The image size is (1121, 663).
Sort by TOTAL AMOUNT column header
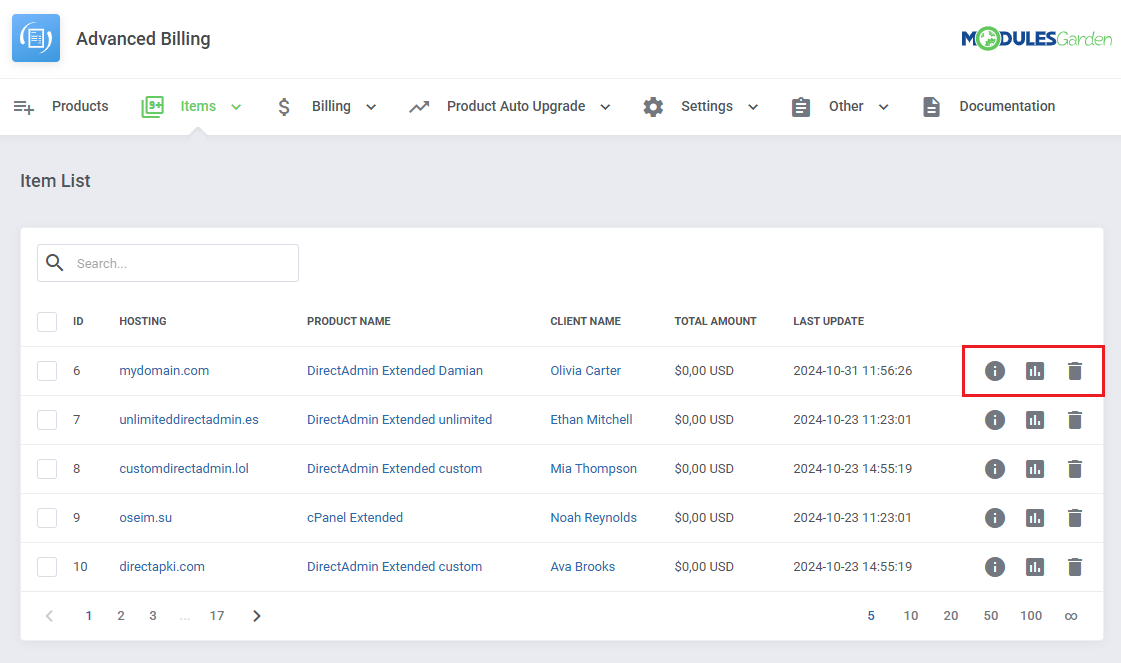715,321
